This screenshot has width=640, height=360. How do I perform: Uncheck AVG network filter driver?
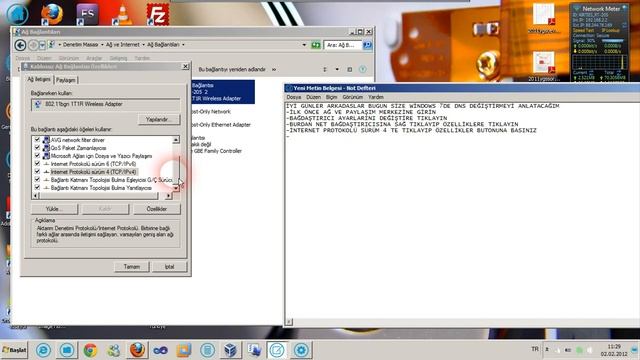(37, 140)
